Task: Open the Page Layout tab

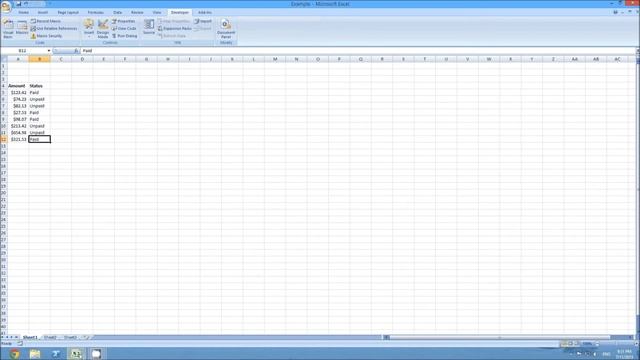Action: click(x=68, y=13)
